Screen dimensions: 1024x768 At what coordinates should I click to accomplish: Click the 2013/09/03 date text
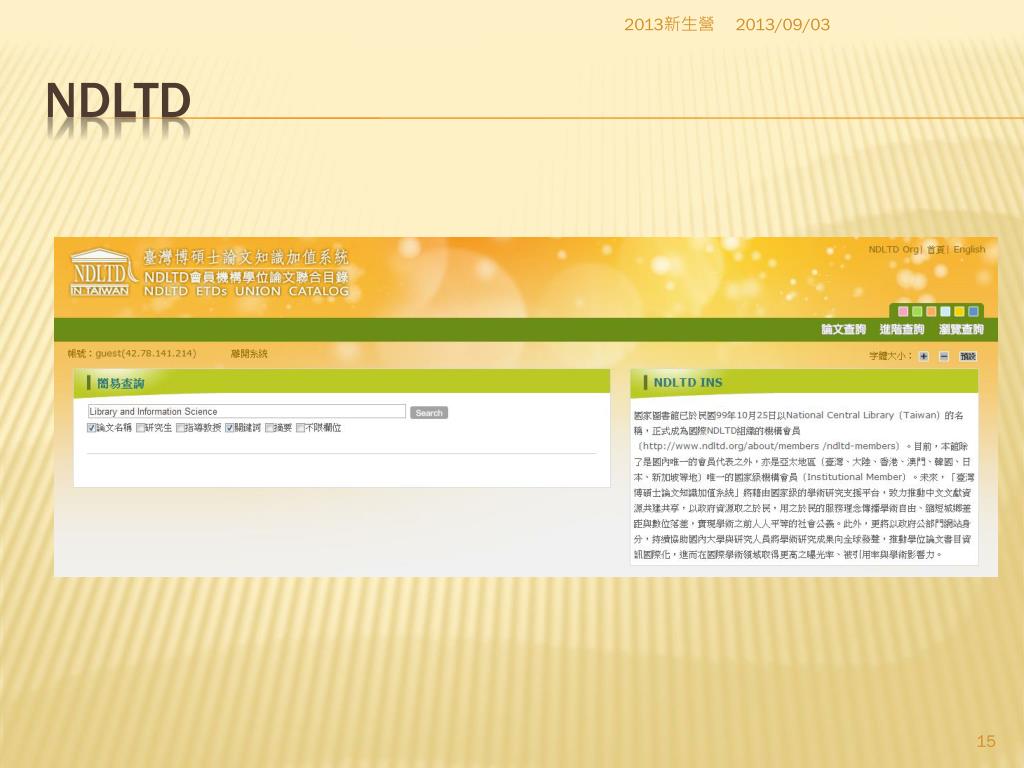click(783, 25)
